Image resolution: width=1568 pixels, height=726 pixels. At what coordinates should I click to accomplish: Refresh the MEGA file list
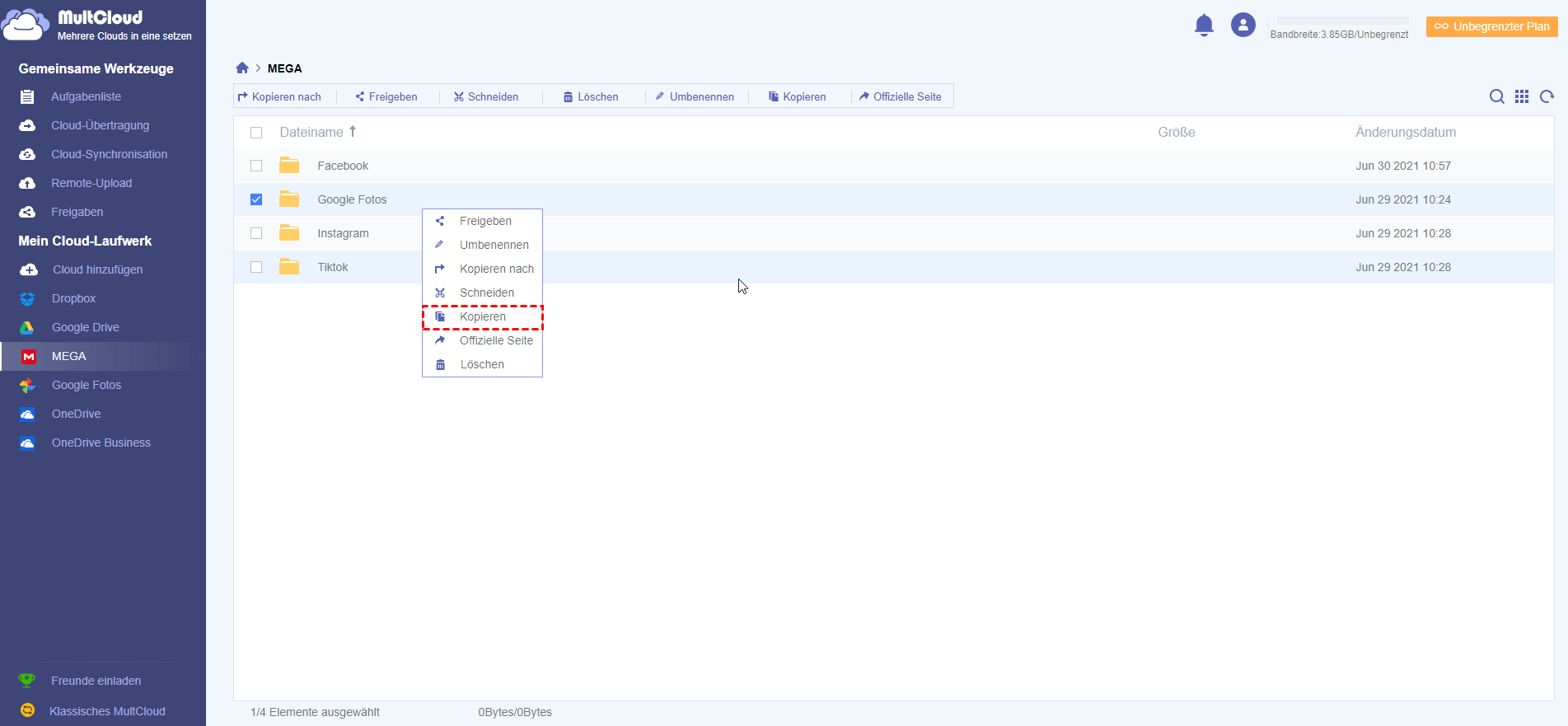1547,96
